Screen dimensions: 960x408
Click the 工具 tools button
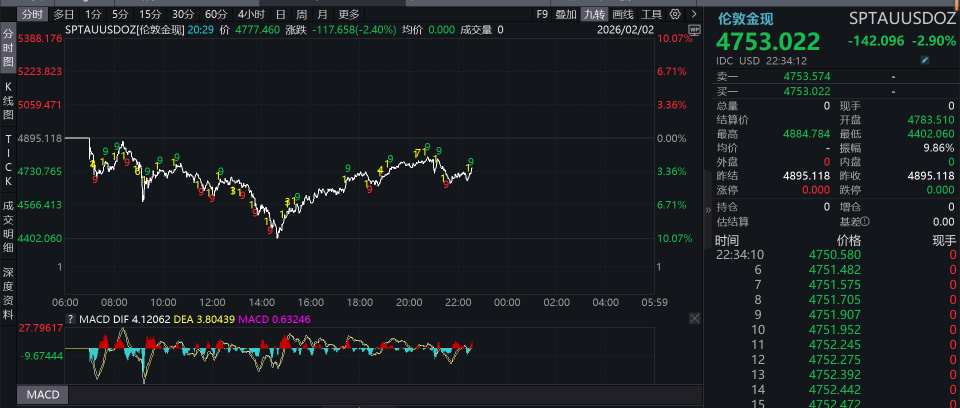point(651,14)
